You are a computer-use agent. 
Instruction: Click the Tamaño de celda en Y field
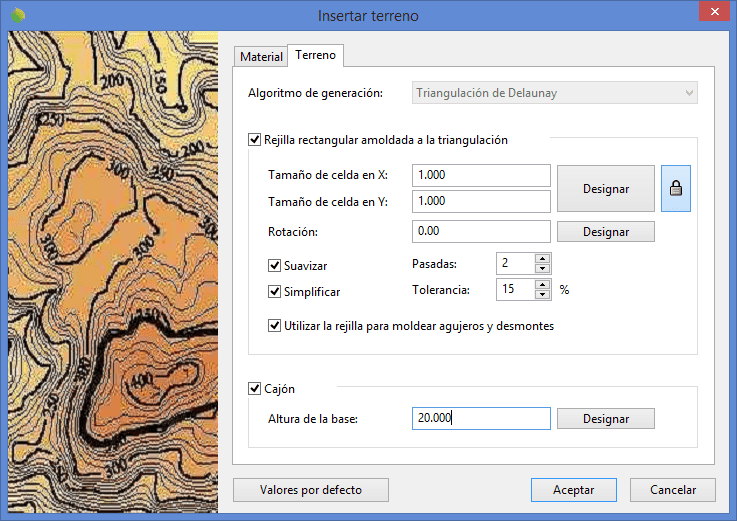click(x=481, y=201)
